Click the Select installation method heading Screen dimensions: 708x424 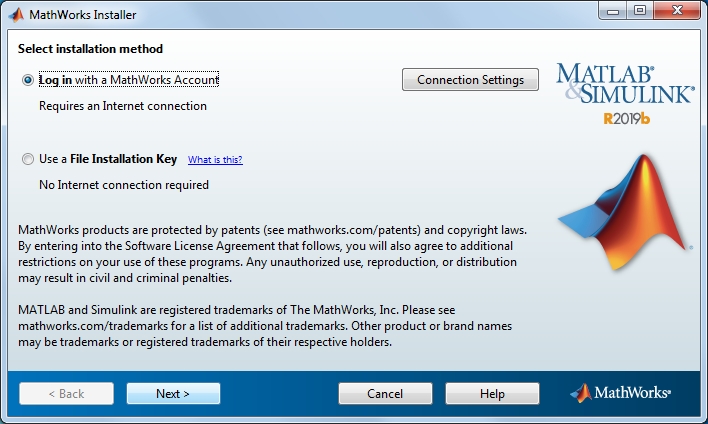(90, 49)
